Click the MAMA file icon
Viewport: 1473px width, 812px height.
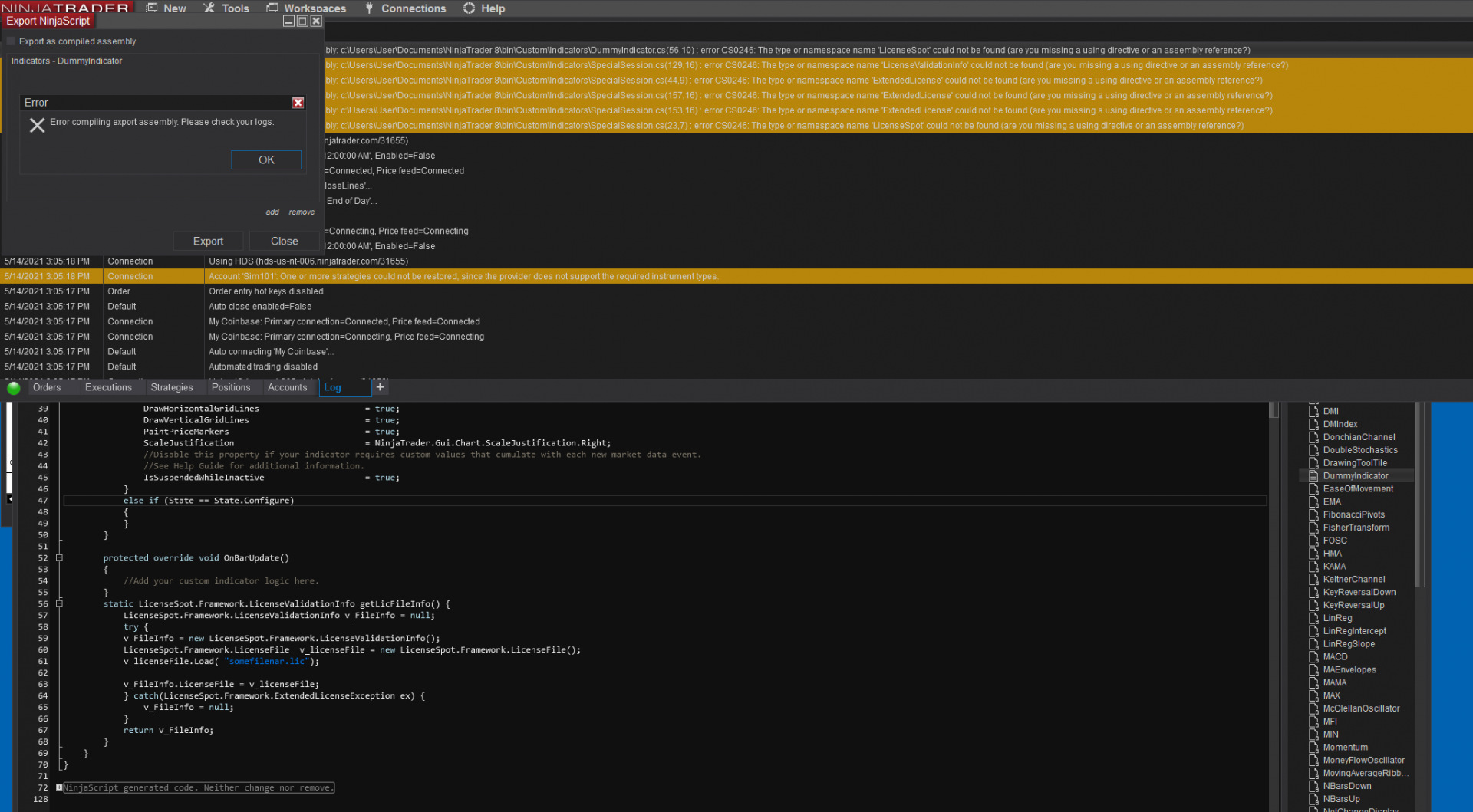(1313, 683)
